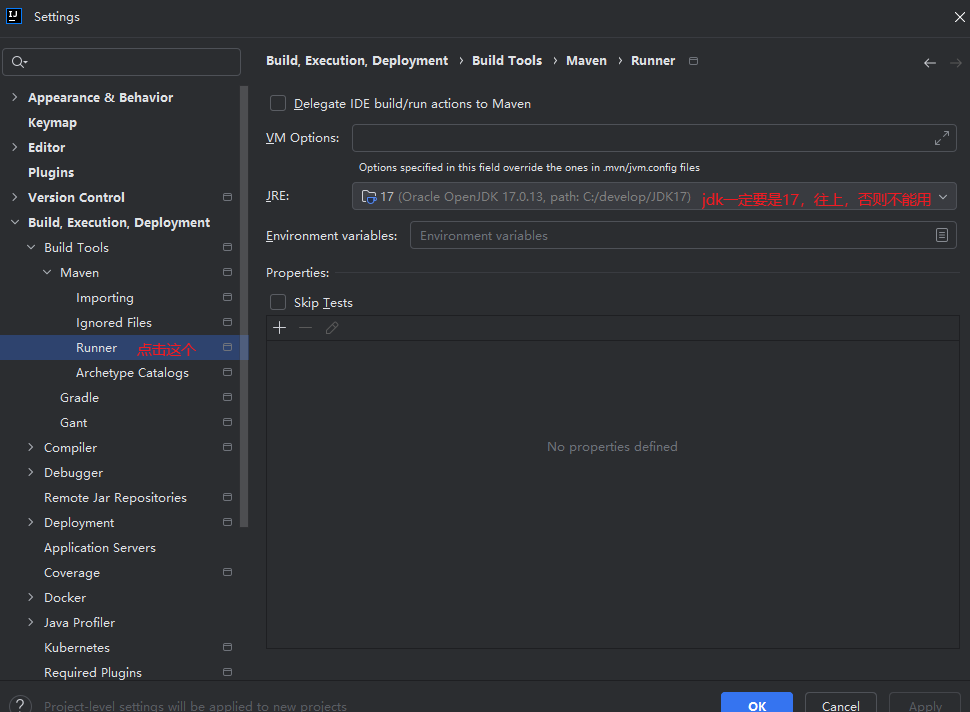Click the settings tree vertical scrollbar
970x712 pixels.
(244, 306)
